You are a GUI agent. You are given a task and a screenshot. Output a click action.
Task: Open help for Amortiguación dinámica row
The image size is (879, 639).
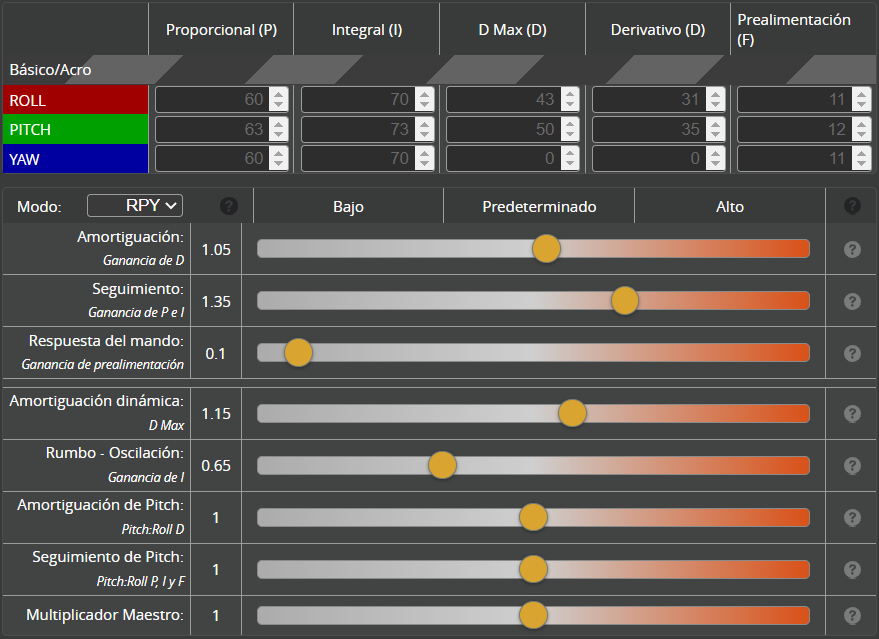click(852, 413)
